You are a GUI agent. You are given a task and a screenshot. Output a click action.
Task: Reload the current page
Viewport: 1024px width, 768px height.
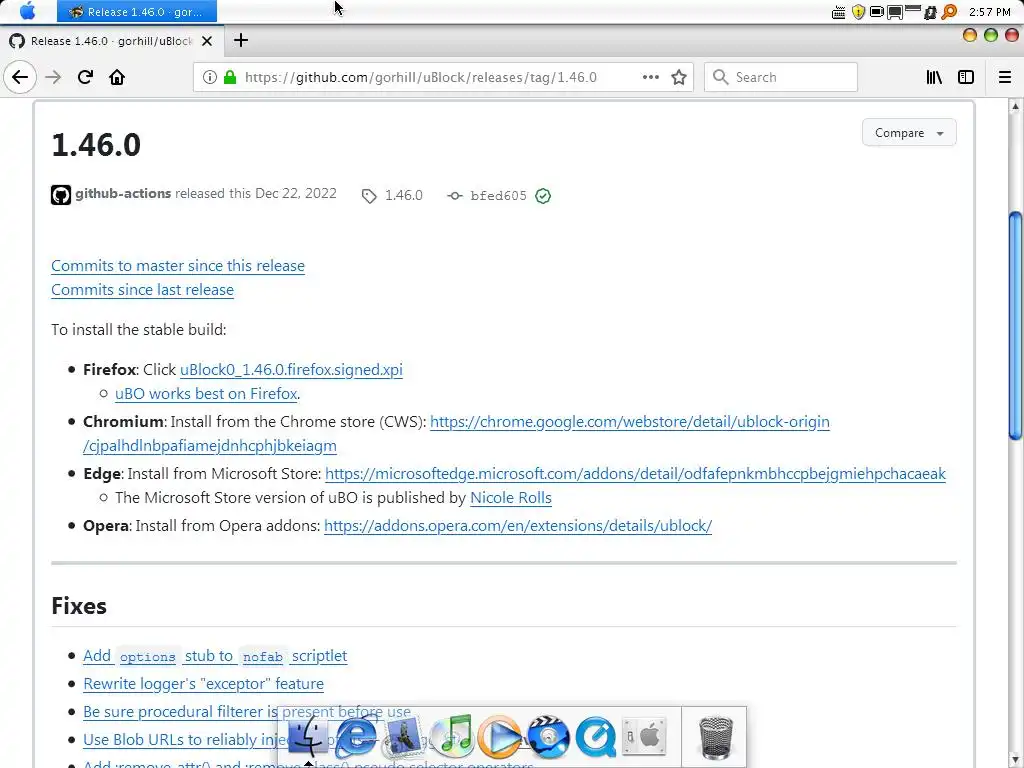tap(86, 77)
